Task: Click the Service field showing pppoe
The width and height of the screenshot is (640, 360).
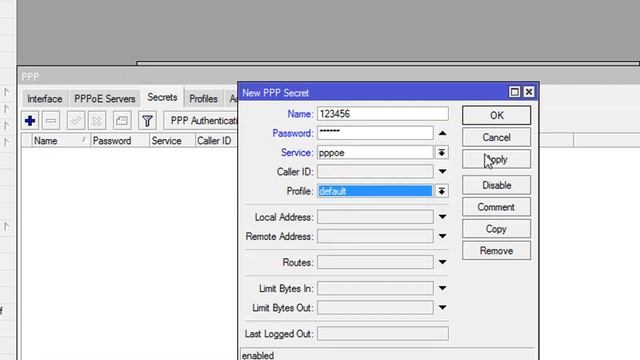Action: coord(375,153)
